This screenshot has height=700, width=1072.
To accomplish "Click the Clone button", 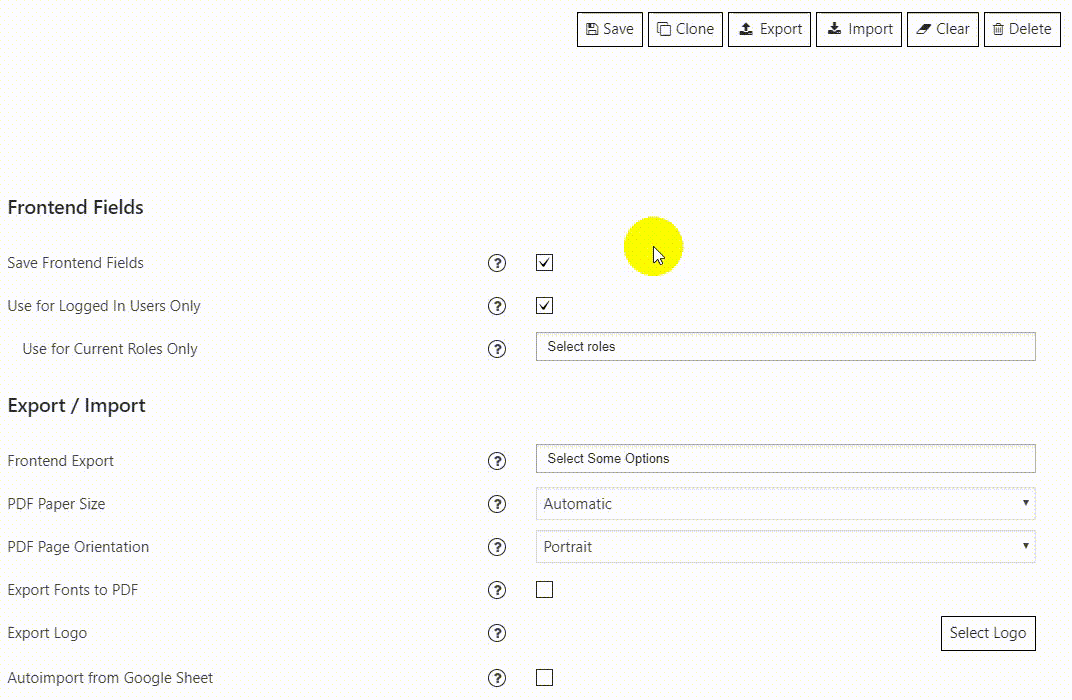I will click(685, 29).
